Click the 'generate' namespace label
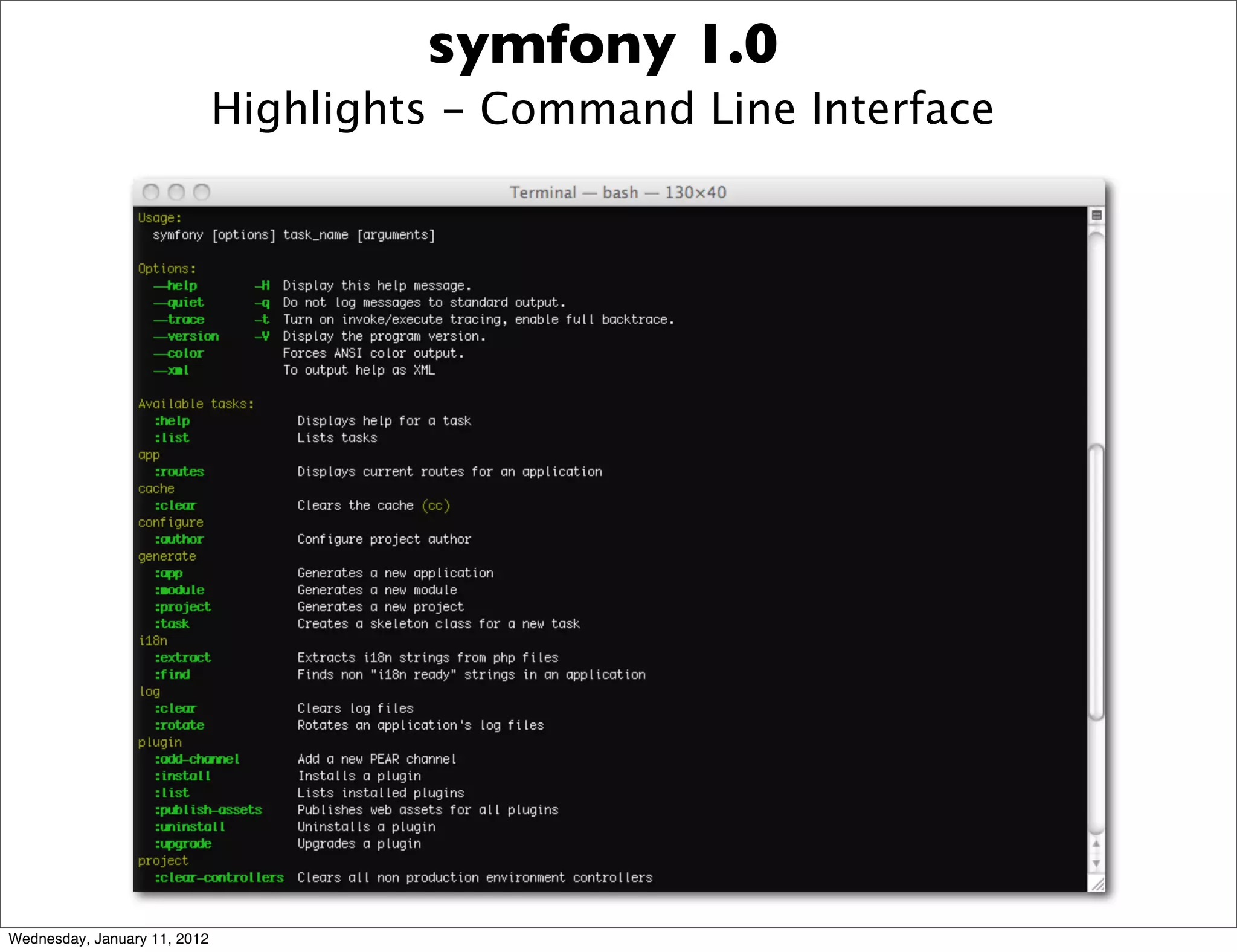The width and height of the screenshot is (1237, 952). point(167,556)
